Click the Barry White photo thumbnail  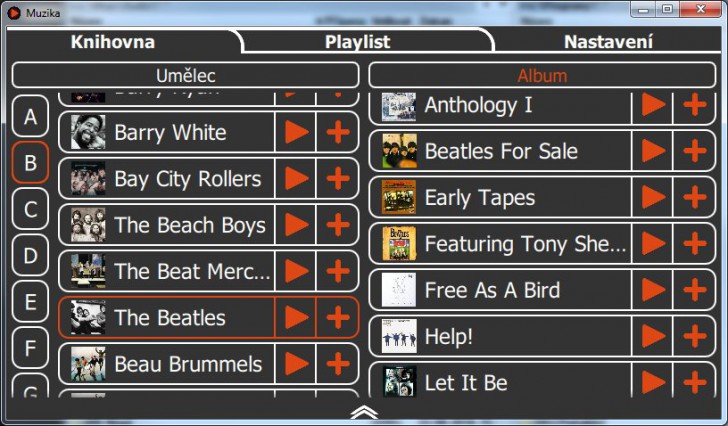point(88,132)
